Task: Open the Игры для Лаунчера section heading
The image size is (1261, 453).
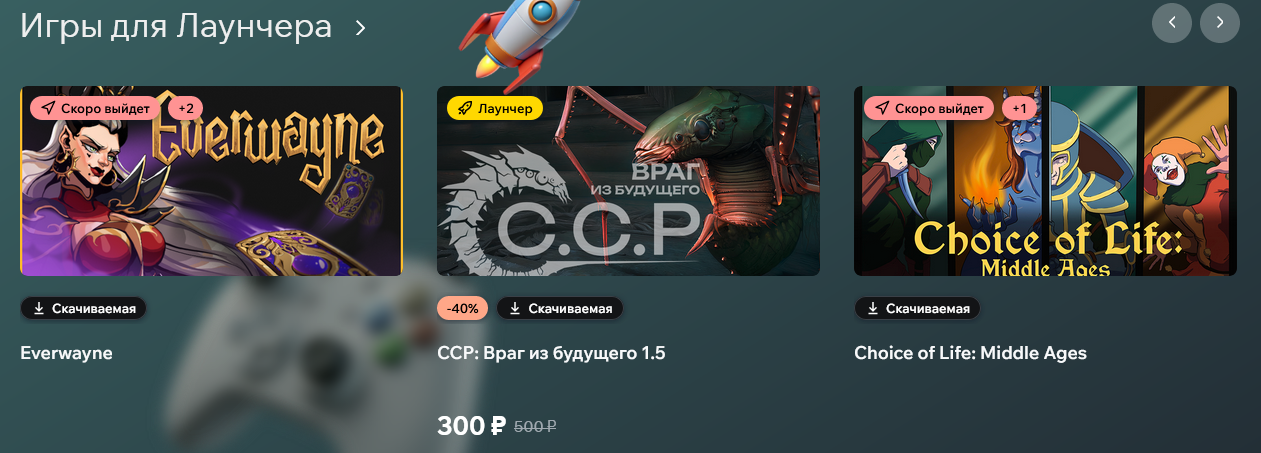Action: coord(176,26)
